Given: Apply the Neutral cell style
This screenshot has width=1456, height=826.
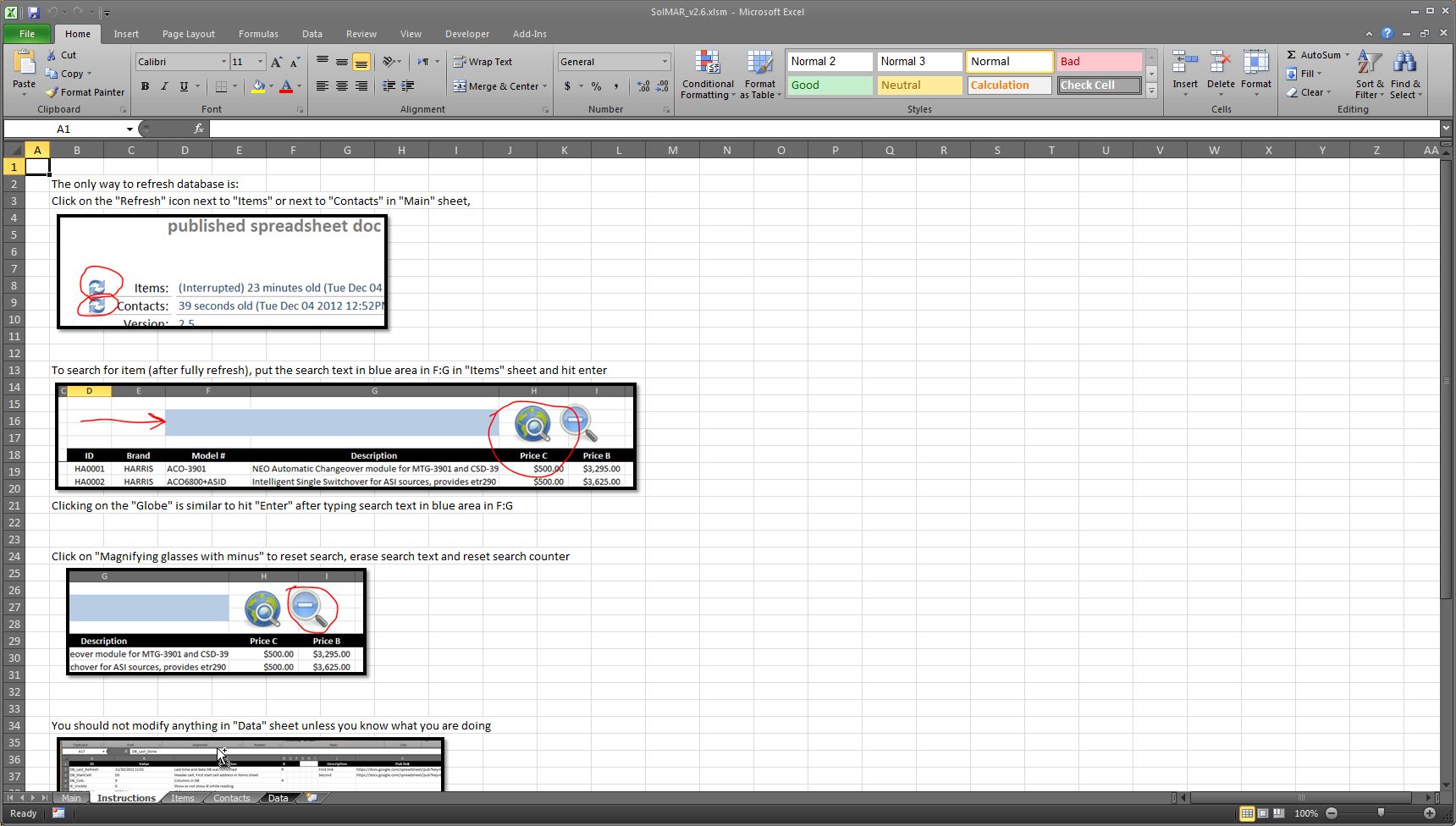Looking at the screenshot, I should click(x=919, y=85).
